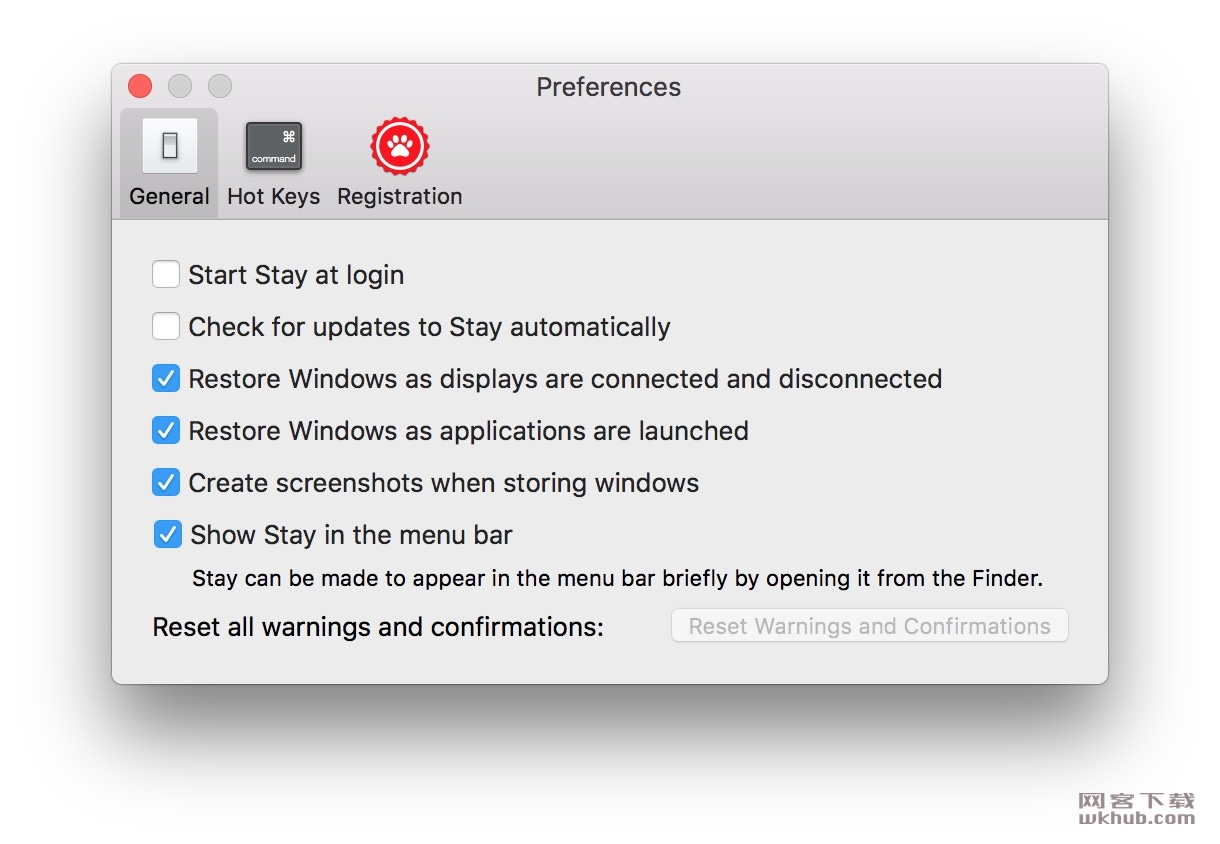Open the General light-switch icon
The height and width of the screenshot is (844, 1220).
coord(170,146)
